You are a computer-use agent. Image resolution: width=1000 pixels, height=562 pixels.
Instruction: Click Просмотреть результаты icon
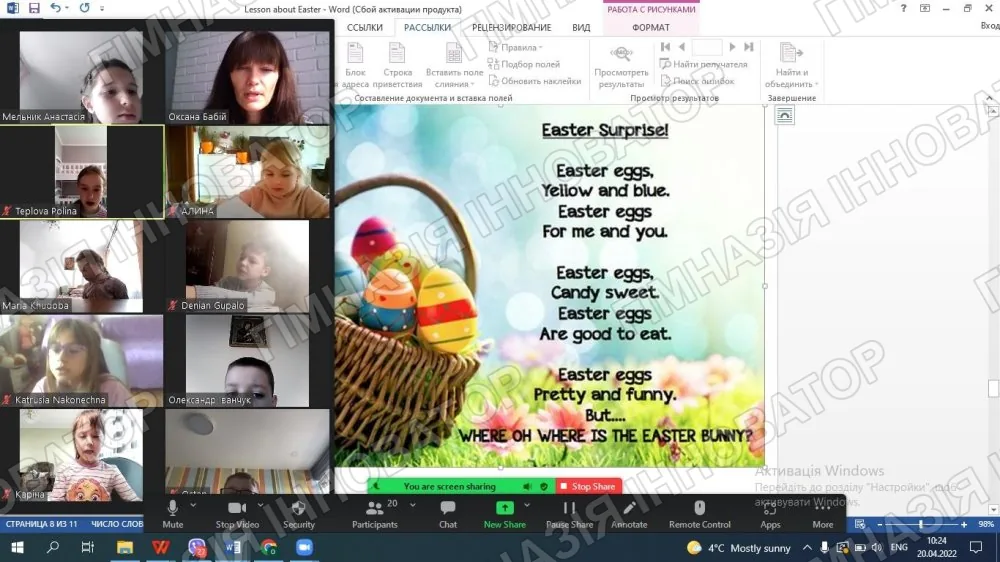coord(621,54)
